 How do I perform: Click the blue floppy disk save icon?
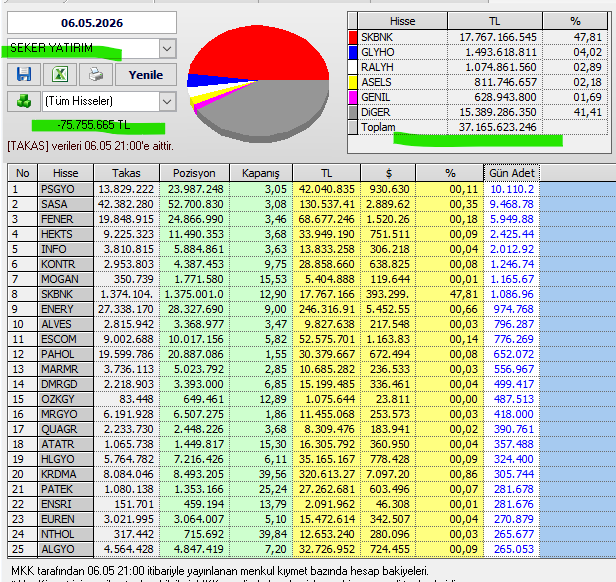coord(24,74)
